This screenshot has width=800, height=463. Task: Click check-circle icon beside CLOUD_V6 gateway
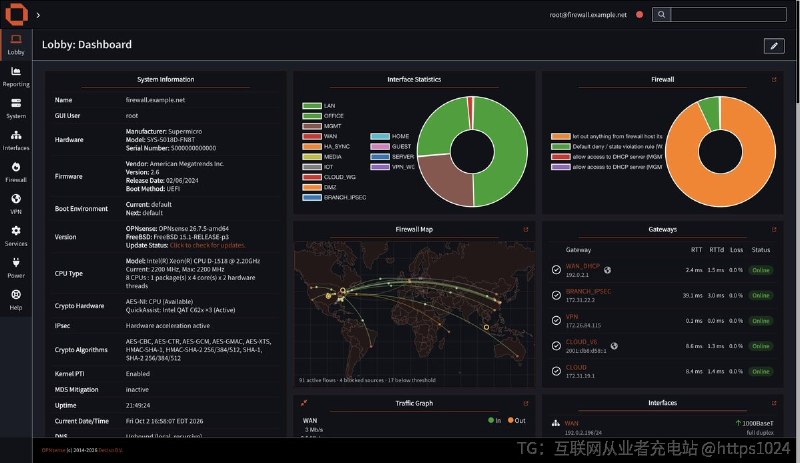coord(556,346)
